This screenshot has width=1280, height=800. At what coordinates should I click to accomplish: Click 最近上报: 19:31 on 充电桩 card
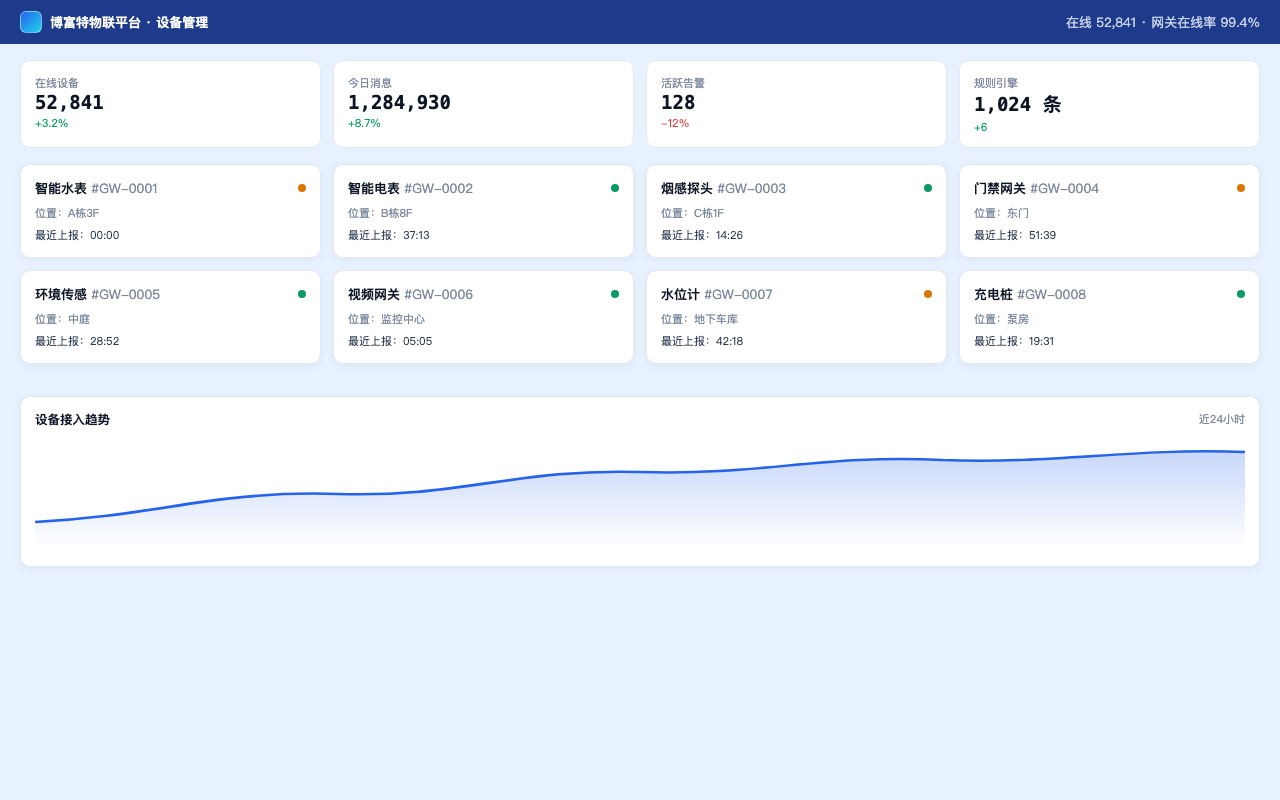click(1014, 341)
